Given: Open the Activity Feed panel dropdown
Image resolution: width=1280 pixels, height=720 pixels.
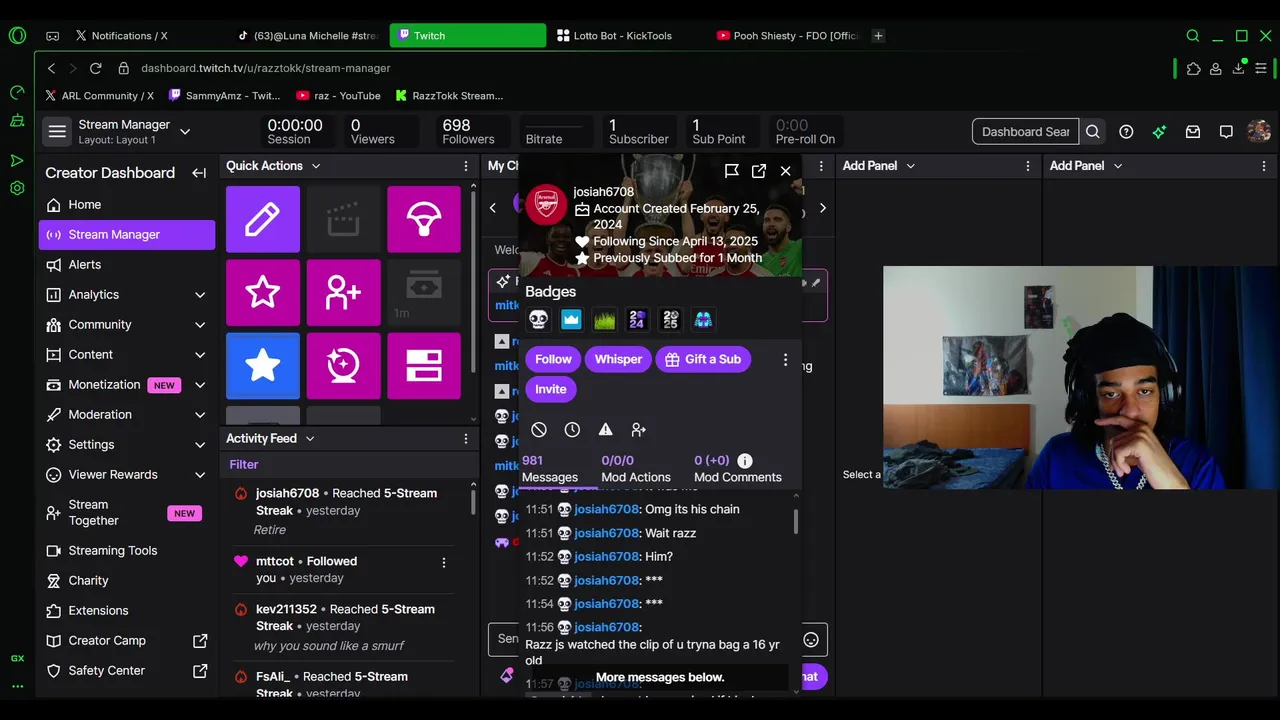Looking at the screenshot, I should (310, 438).
